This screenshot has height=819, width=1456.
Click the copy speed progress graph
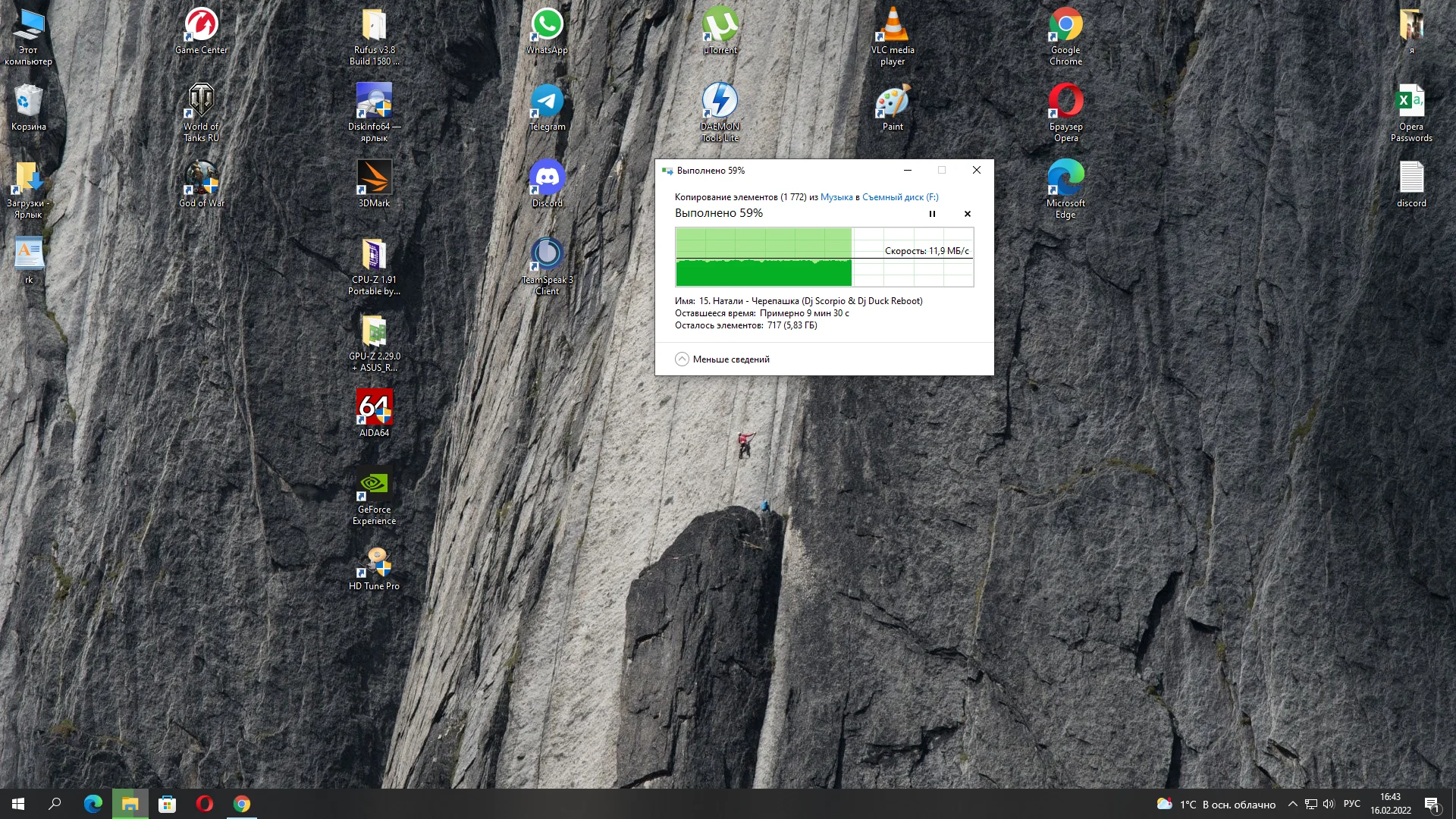(x=824, y=257)
